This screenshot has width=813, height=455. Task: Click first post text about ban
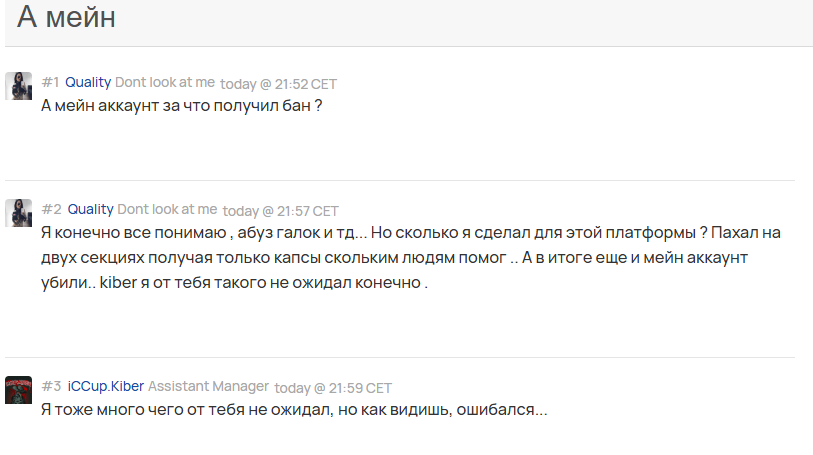(x=181, y=106)
